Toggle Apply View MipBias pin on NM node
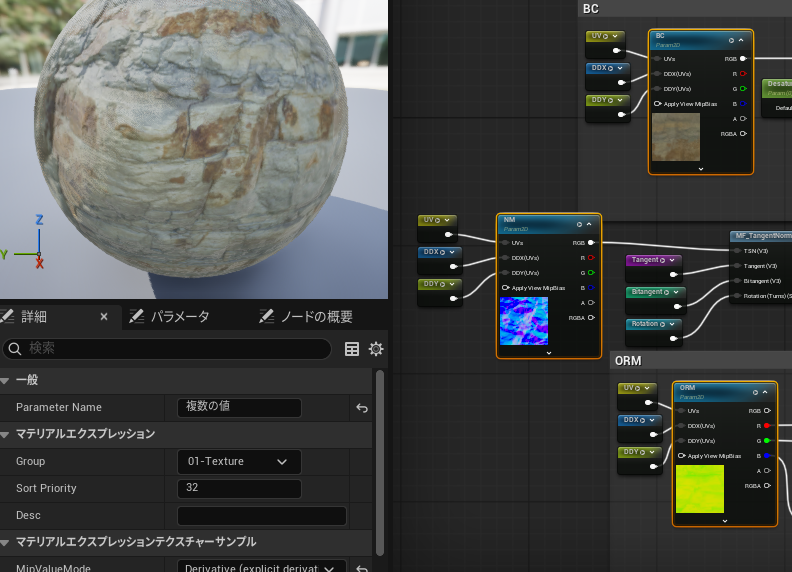The width and height of the screenshot is (792, 572). [x=505, y=288]
